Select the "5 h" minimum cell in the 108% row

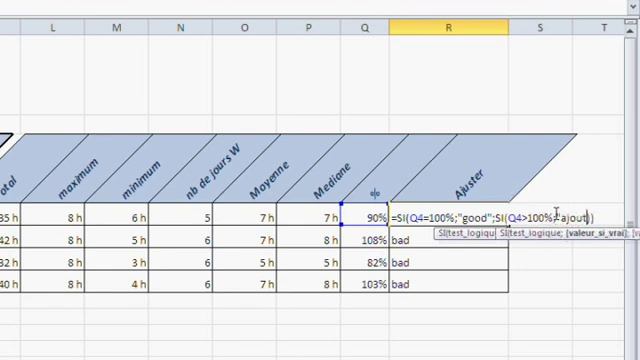[x=117, y=236]
